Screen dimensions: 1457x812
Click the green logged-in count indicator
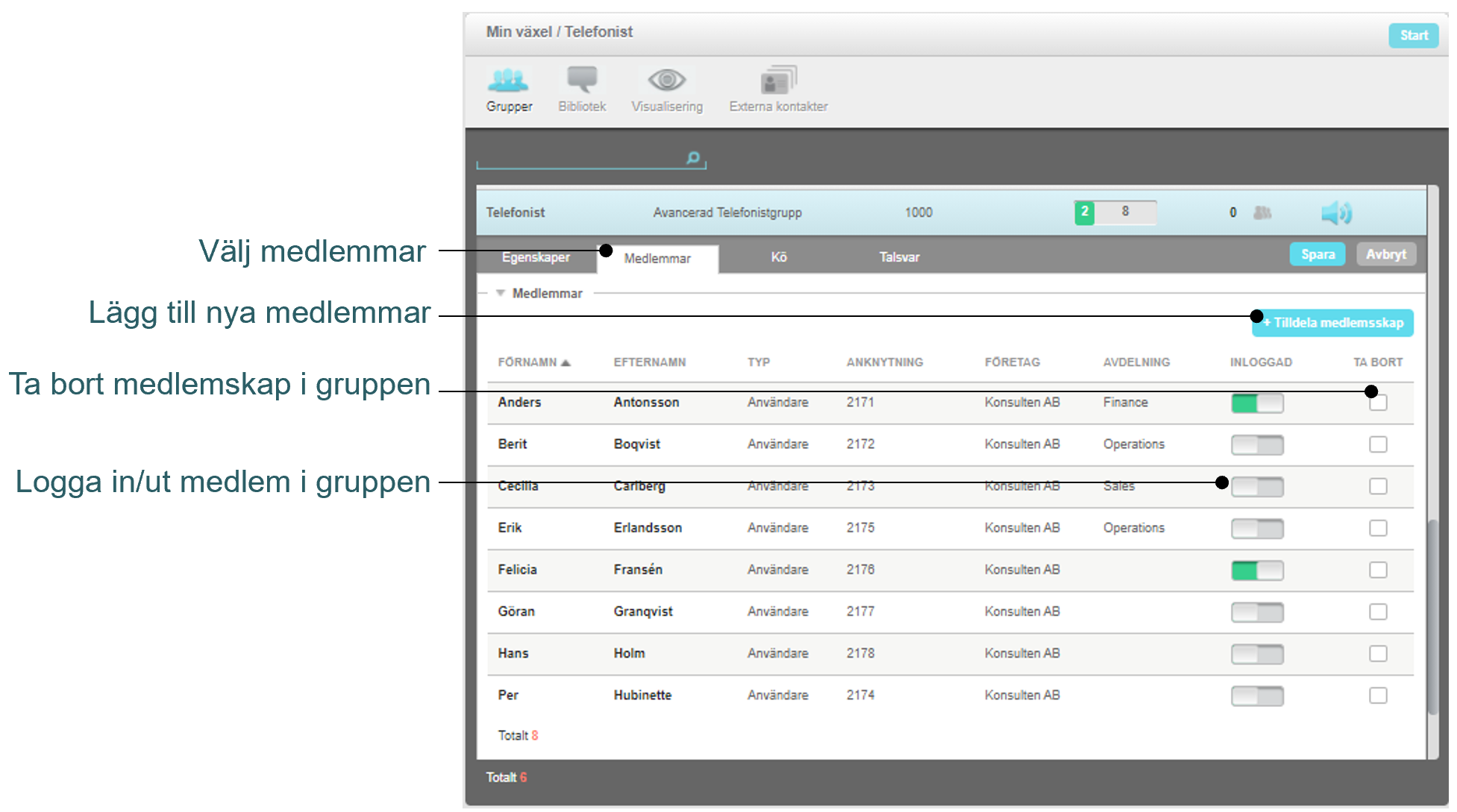click(x=1084, y=213)
